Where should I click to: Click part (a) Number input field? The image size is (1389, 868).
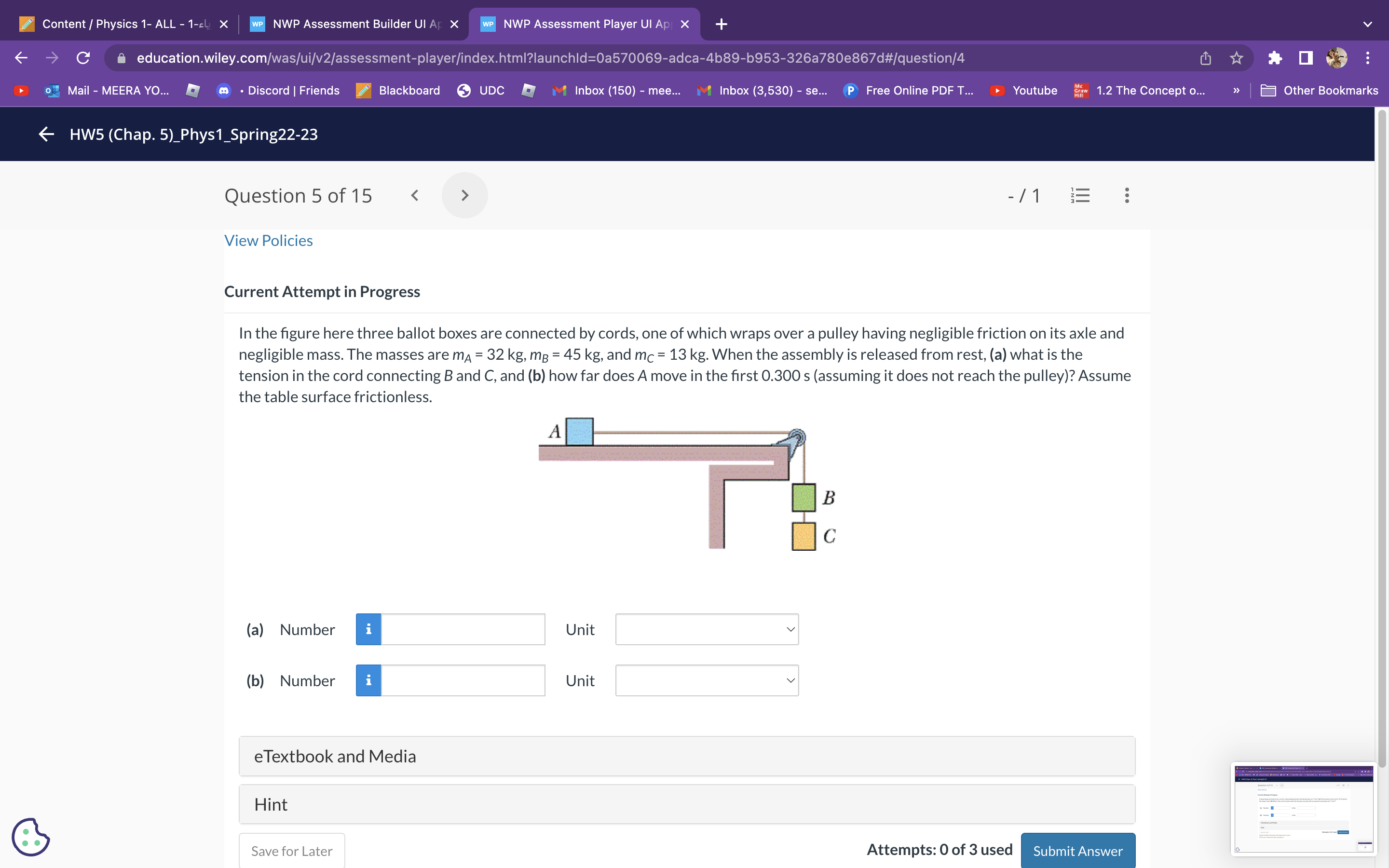tap(463, 629)
